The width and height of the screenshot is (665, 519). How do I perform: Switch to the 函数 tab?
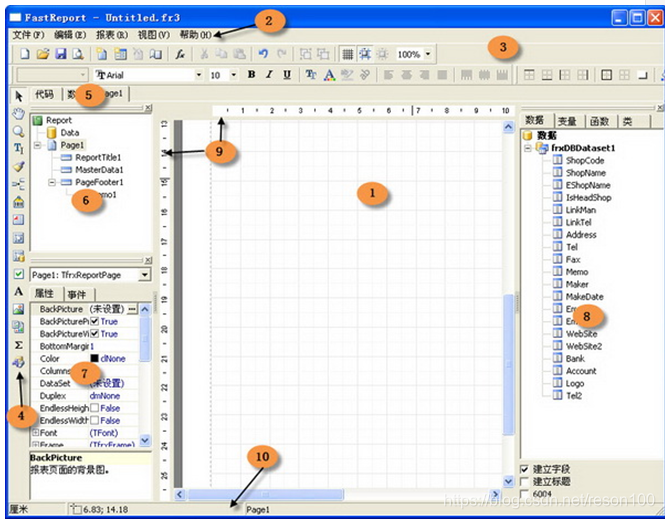click(600, 122)
